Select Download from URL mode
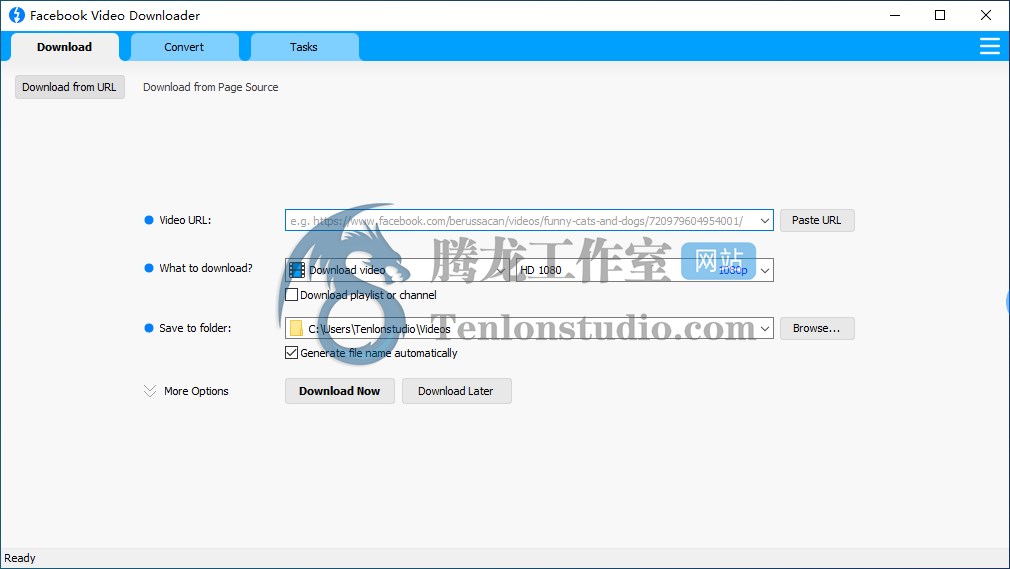1010x569 pixels. (x=70, y=87)
